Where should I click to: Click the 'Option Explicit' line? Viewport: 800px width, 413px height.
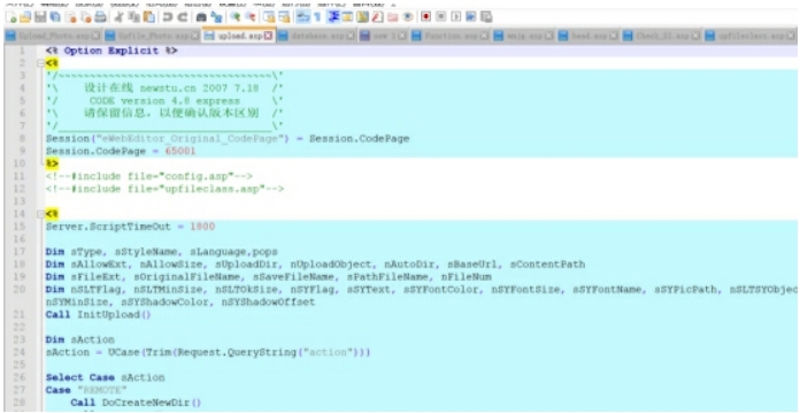[x=111, y=51]
